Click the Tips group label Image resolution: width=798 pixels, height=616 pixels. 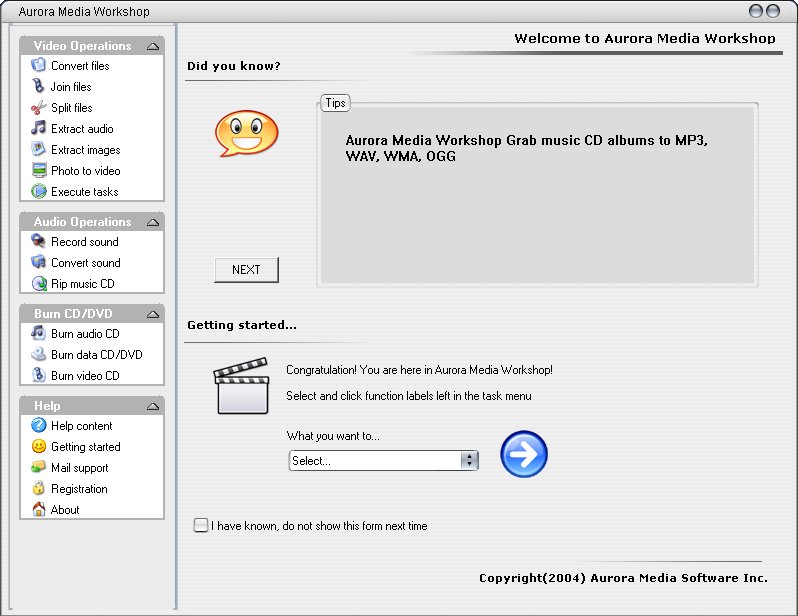tap(335, 103)
